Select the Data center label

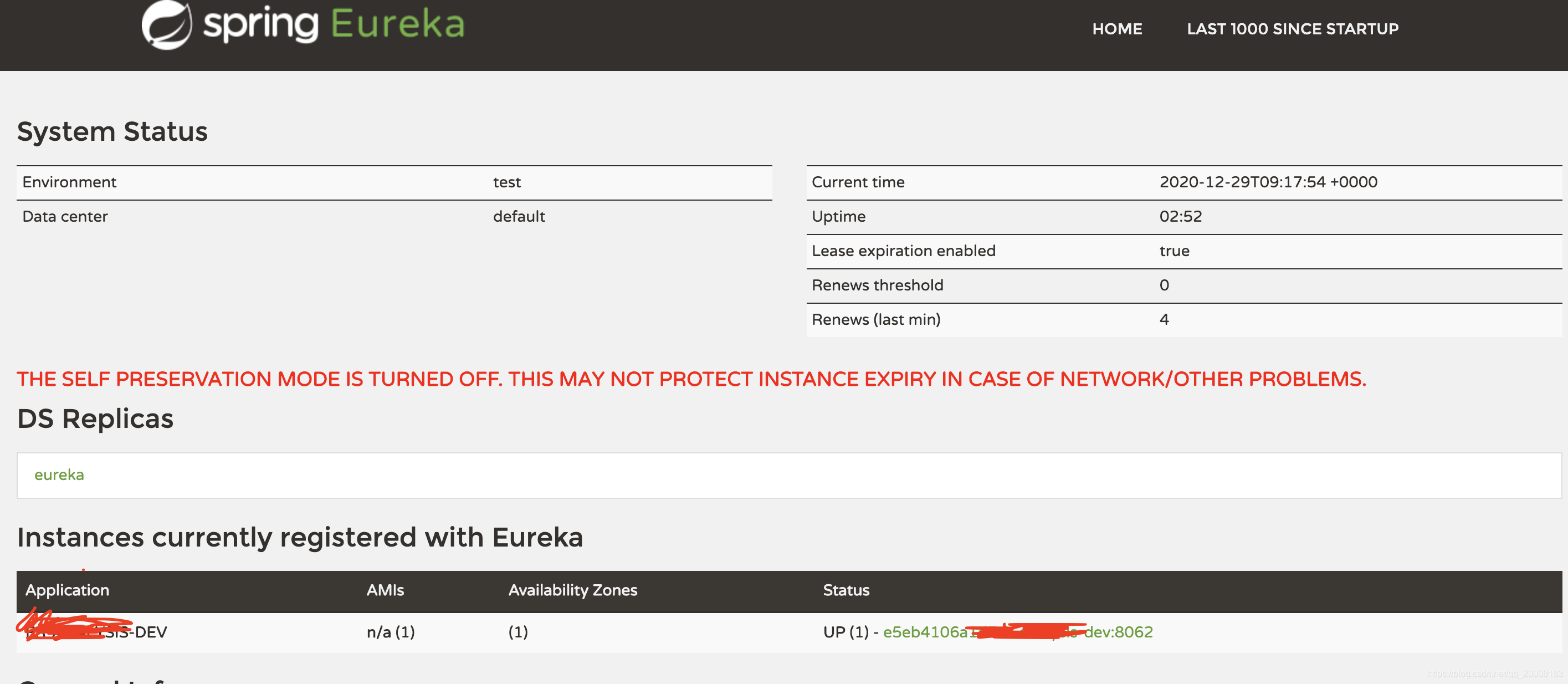[x=65, y=216]
